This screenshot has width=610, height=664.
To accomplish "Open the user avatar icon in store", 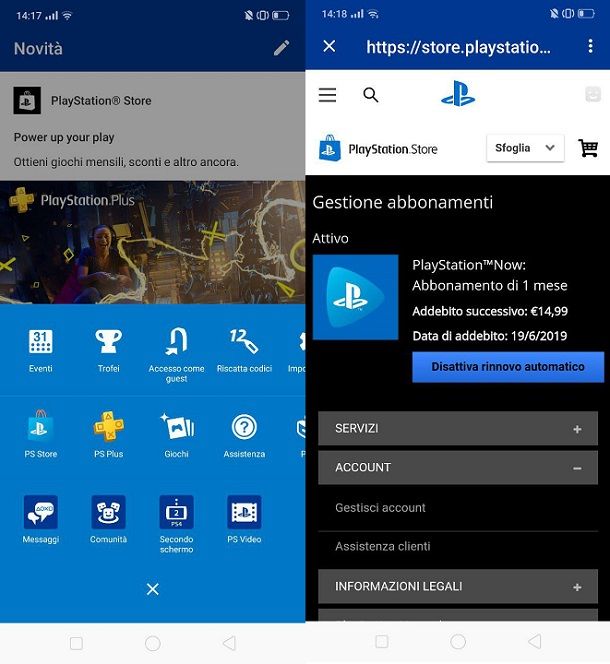I will tap(593, 94).
